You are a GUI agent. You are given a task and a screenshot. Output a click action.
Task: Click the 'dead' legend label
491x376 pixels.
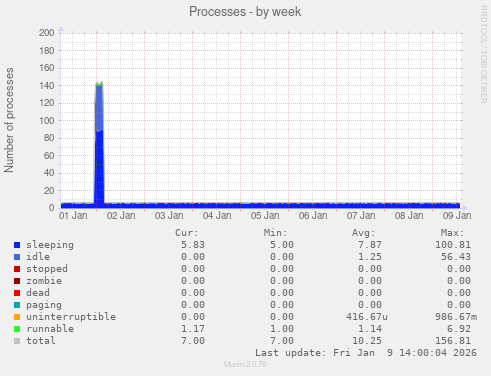pyautogui.click(x=38, y=293)
